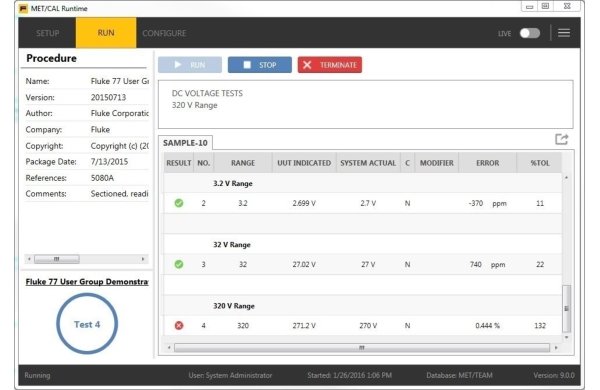This screenshot has height=390, width=600.
Task: Click the 132 %TOL value
Action: (540, 326)
